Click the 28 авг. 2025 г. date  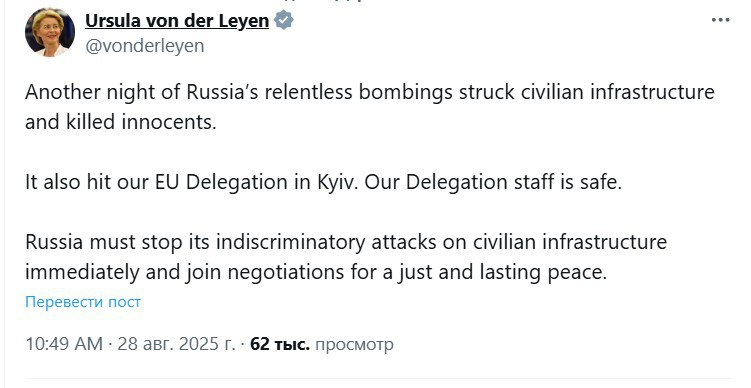pyautogui.click(x=177, y=344)
